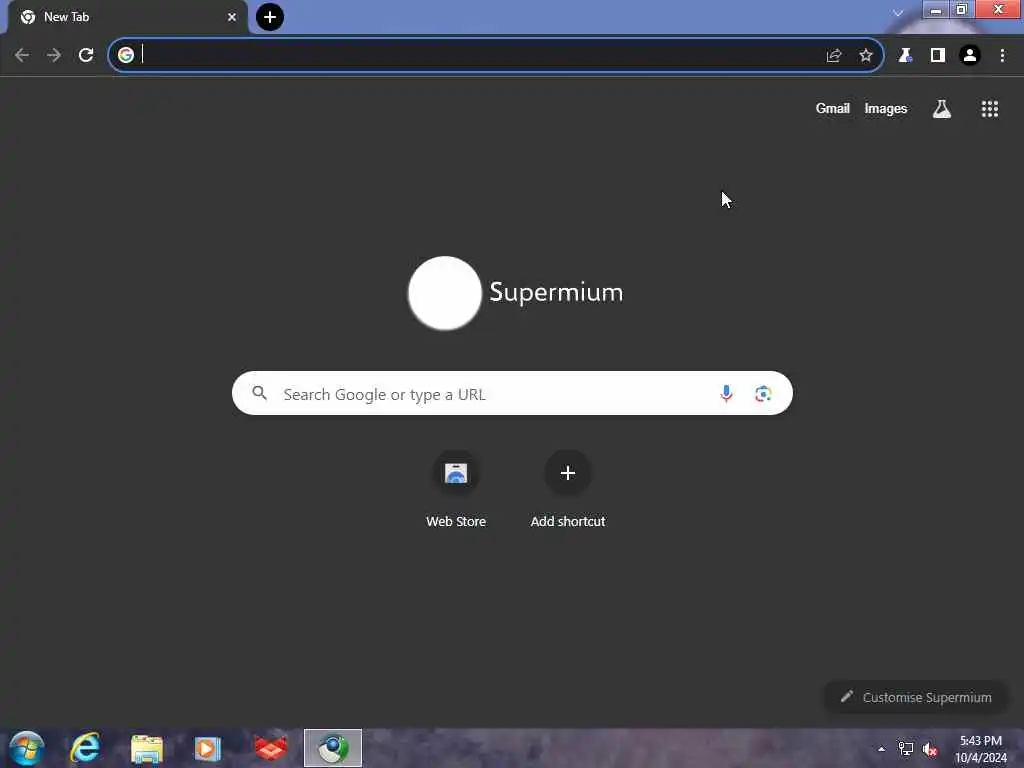Close the New Tab tab
Viewport: 1024px width, 768px height.
(232, 17)
